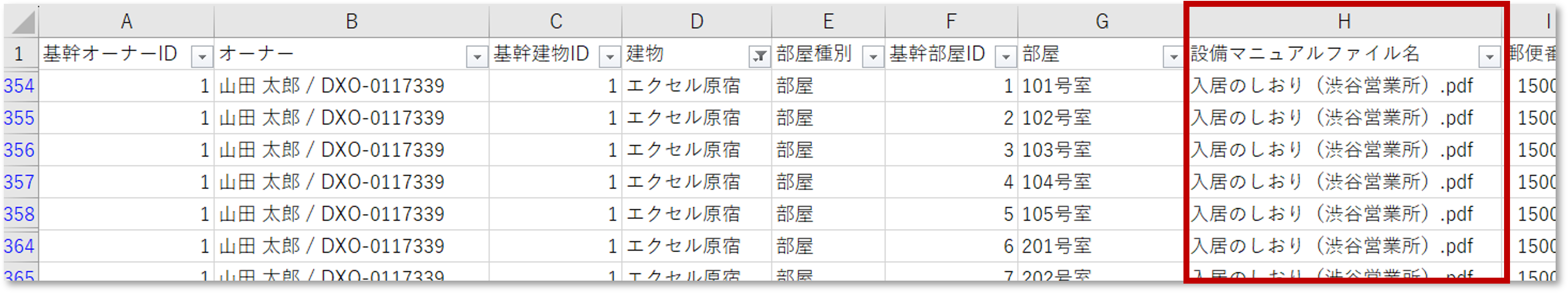Select column H header
Image resolution: width=1568 pixels, height=293 pixels.
(1344, 22)
